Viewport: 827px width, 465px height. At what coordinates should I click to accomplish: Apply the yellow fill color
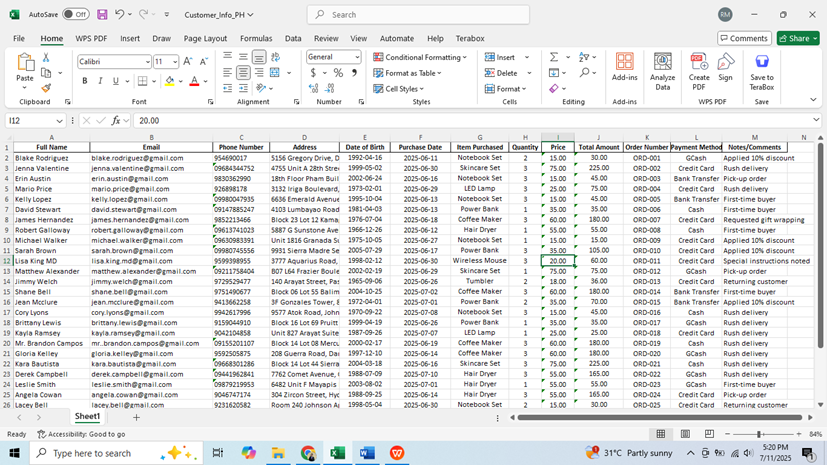169,81
